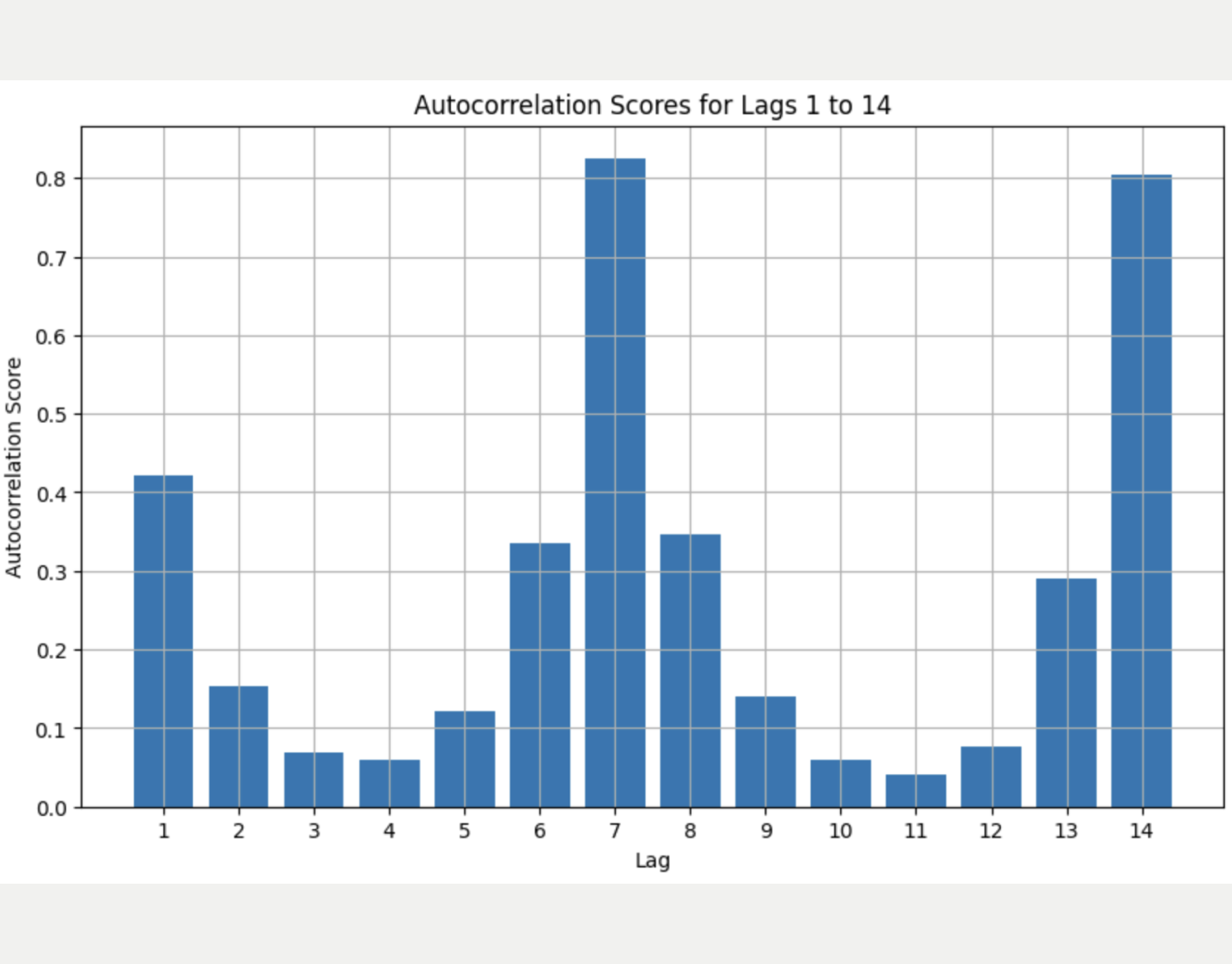
Task: Click the y-axis tick label 0.1
Action: tap(51, 730)
